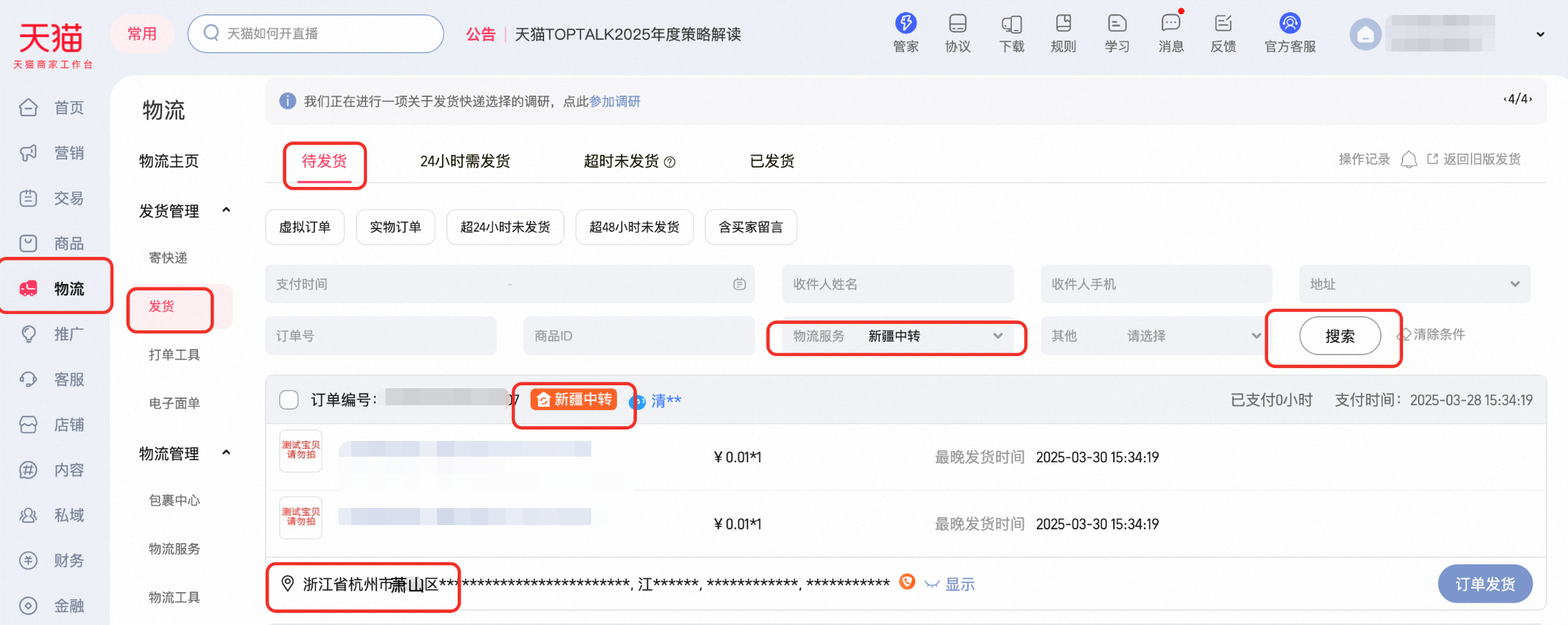Click 显示 to reveal the address
1568x625 pixels.
click(960, 584)
